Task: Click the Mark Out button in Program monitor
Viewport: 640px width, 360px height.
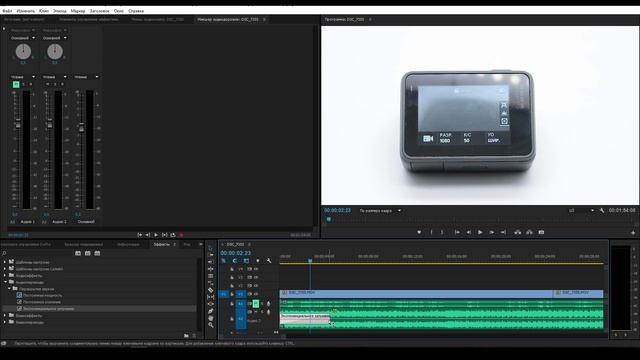Action: coord(442,232)
